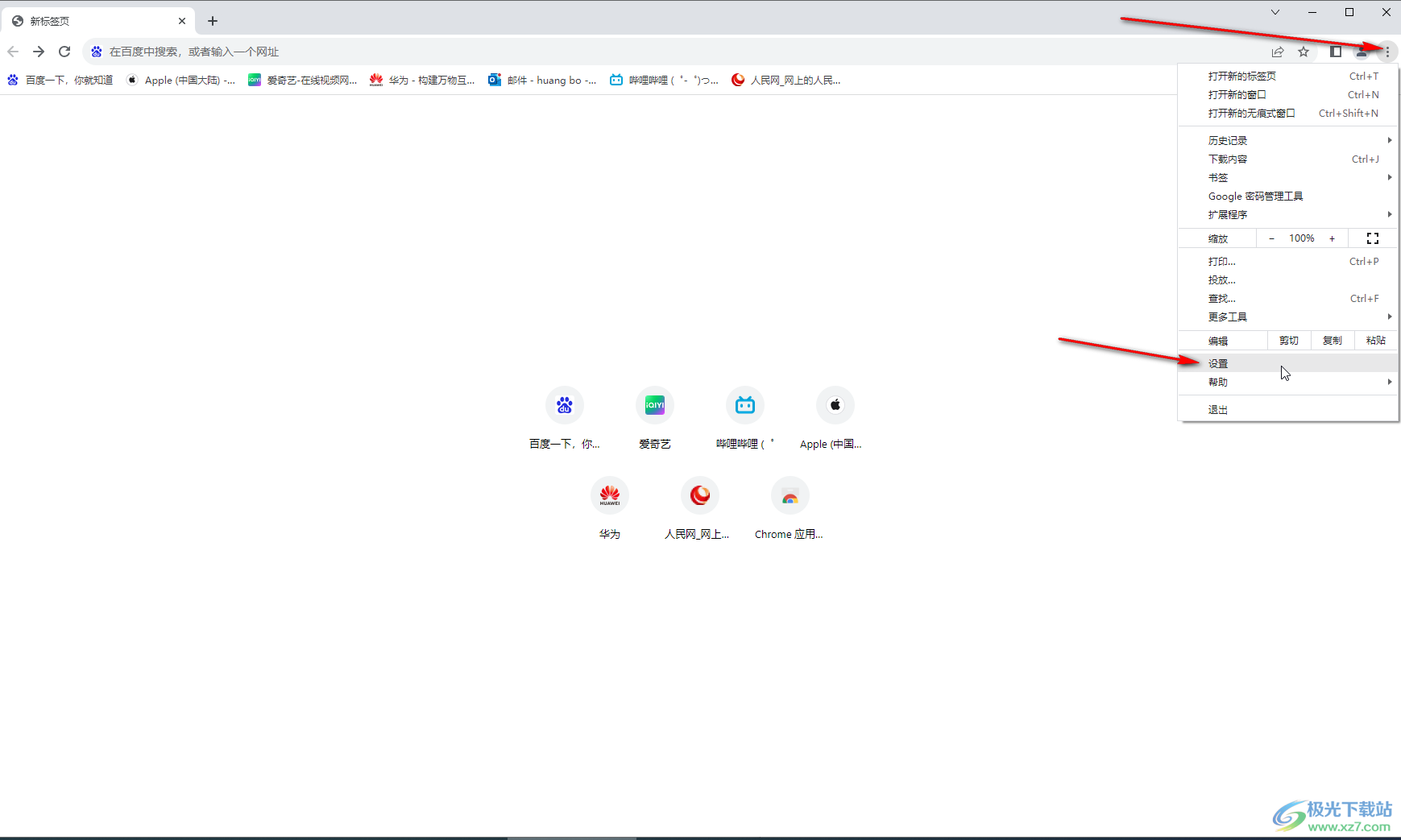Open 爱奇艺-在线视频网 bookmark

click(x=303, y=80)
